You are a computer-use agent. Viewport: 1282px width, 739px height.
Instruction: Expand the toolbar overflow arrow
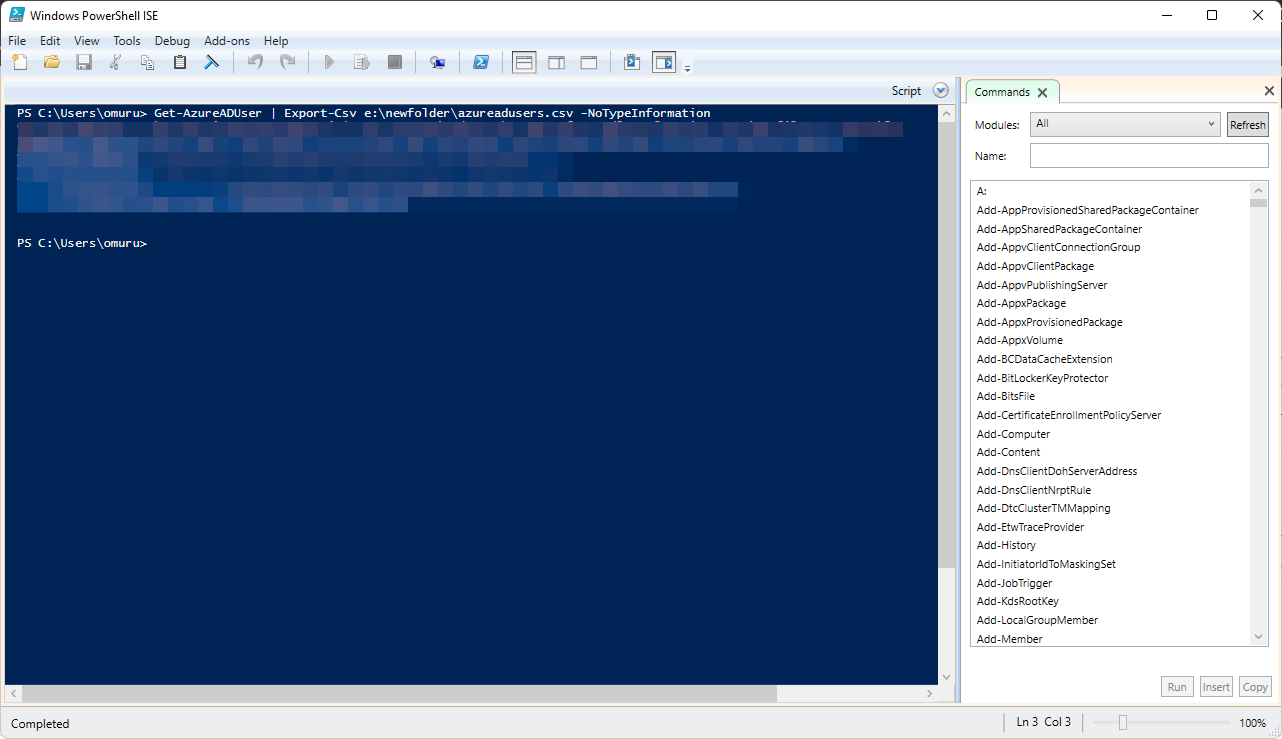687,65
